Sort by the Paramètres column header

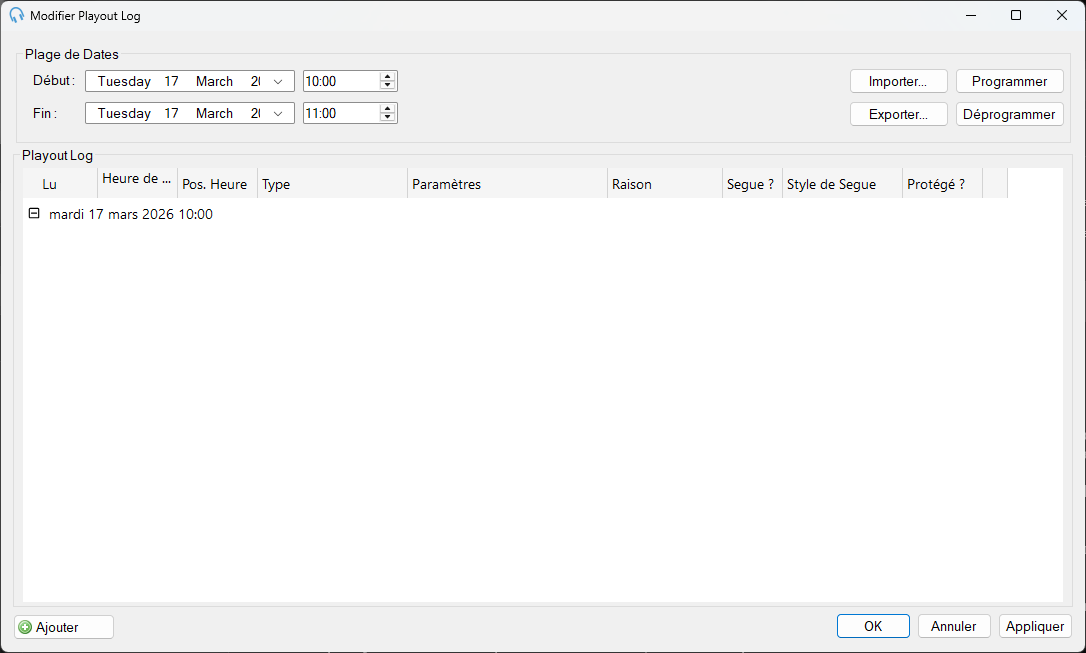(x=507, y=184)
